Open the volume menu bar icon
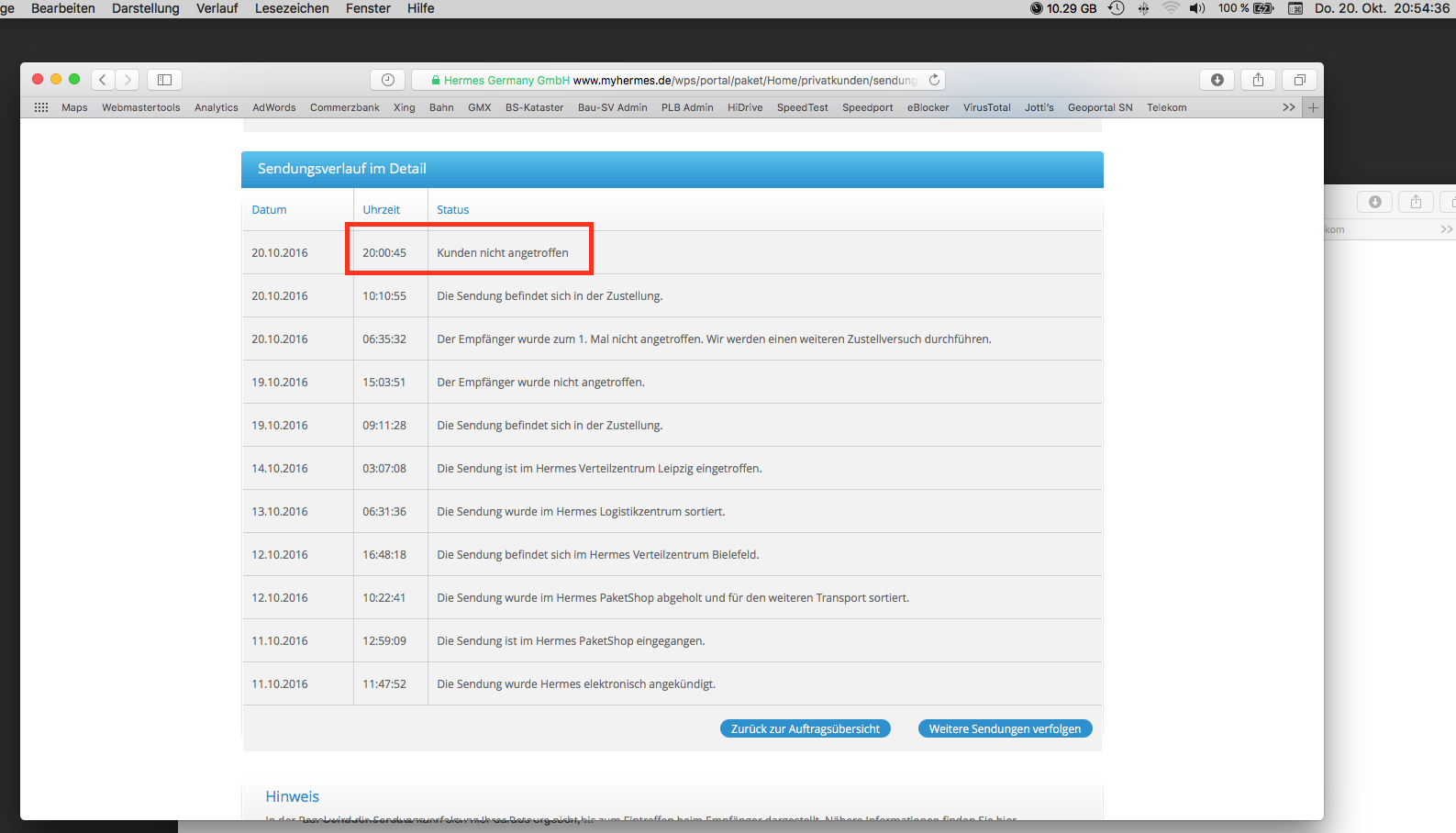This screenshot has width=1456, height=833. coord(1197,8)
